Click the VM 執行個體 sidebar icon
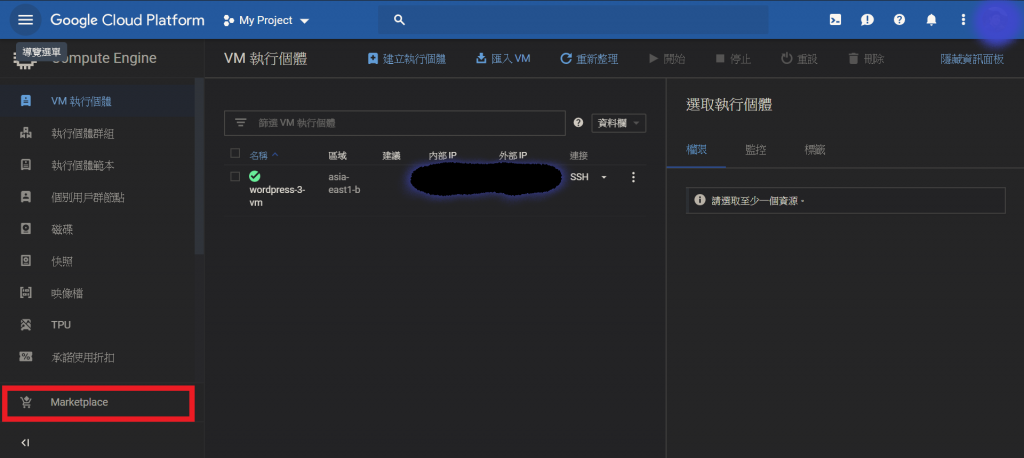1024x458 pixels. click(25, 101)
